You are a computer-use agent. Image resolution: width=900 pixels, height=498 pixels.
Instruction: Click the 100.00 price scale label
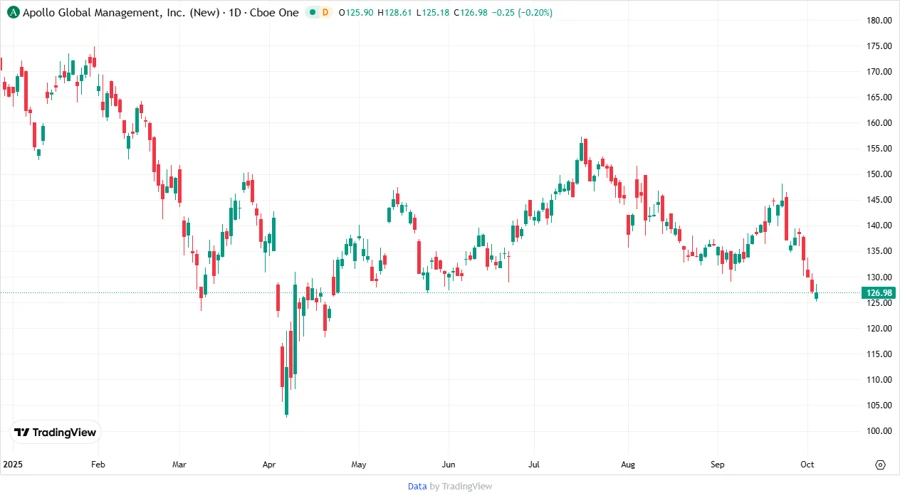879,431
